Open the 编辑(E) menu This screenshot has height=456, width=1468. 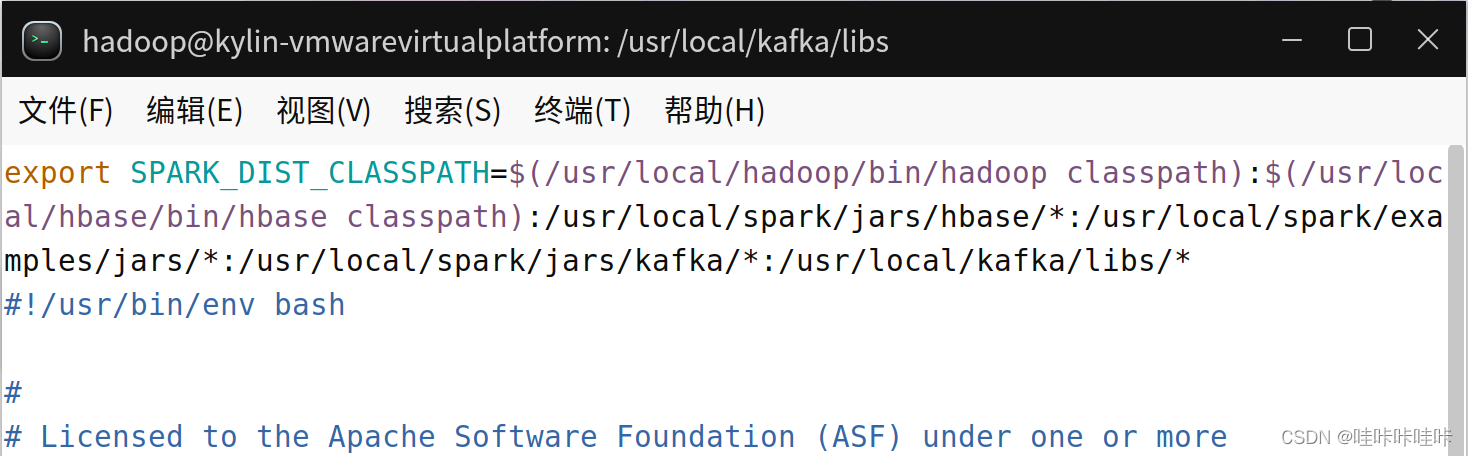coord(195,111)
